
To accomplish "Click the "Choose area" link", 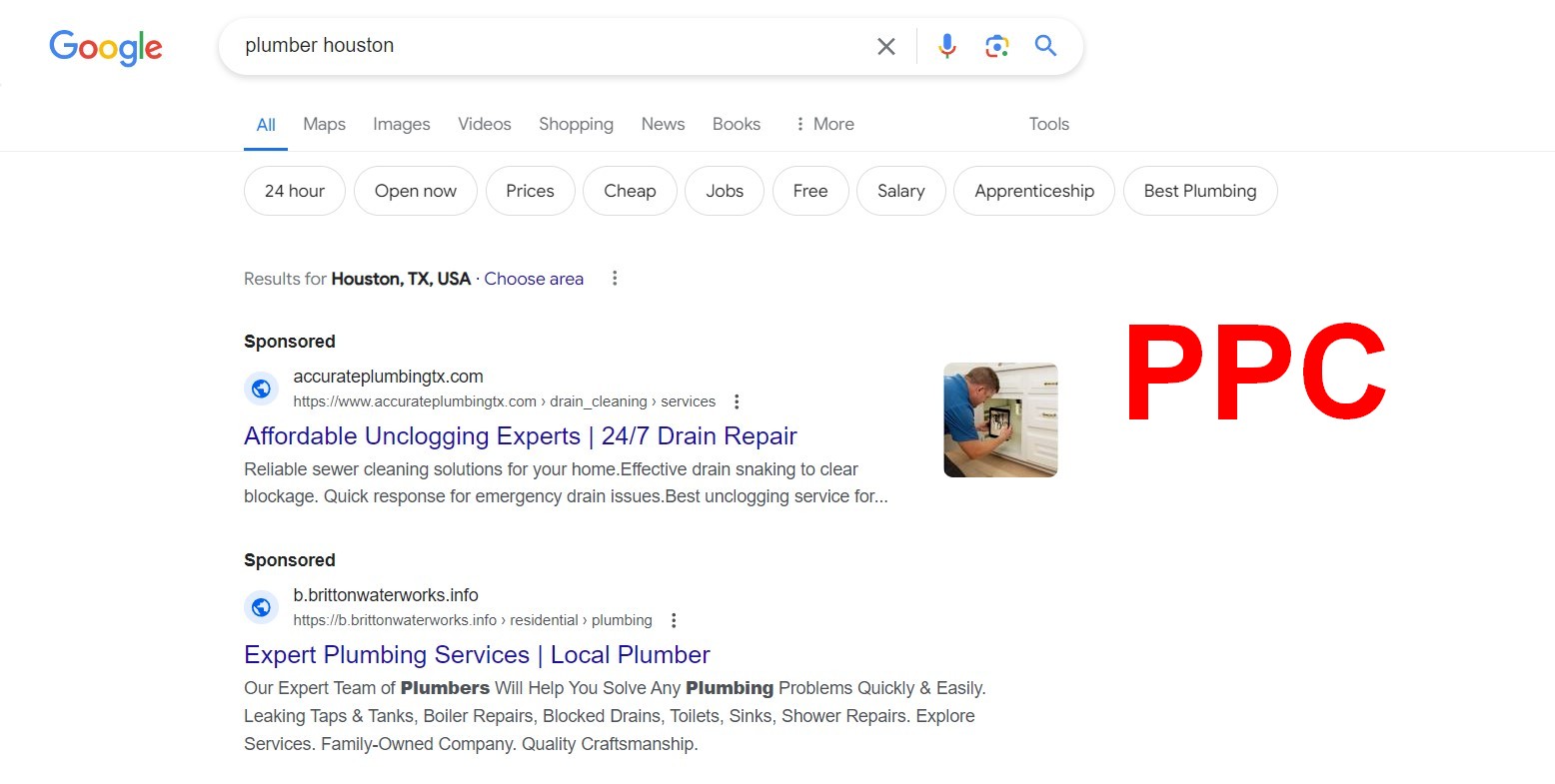I will tap(534, 279).
